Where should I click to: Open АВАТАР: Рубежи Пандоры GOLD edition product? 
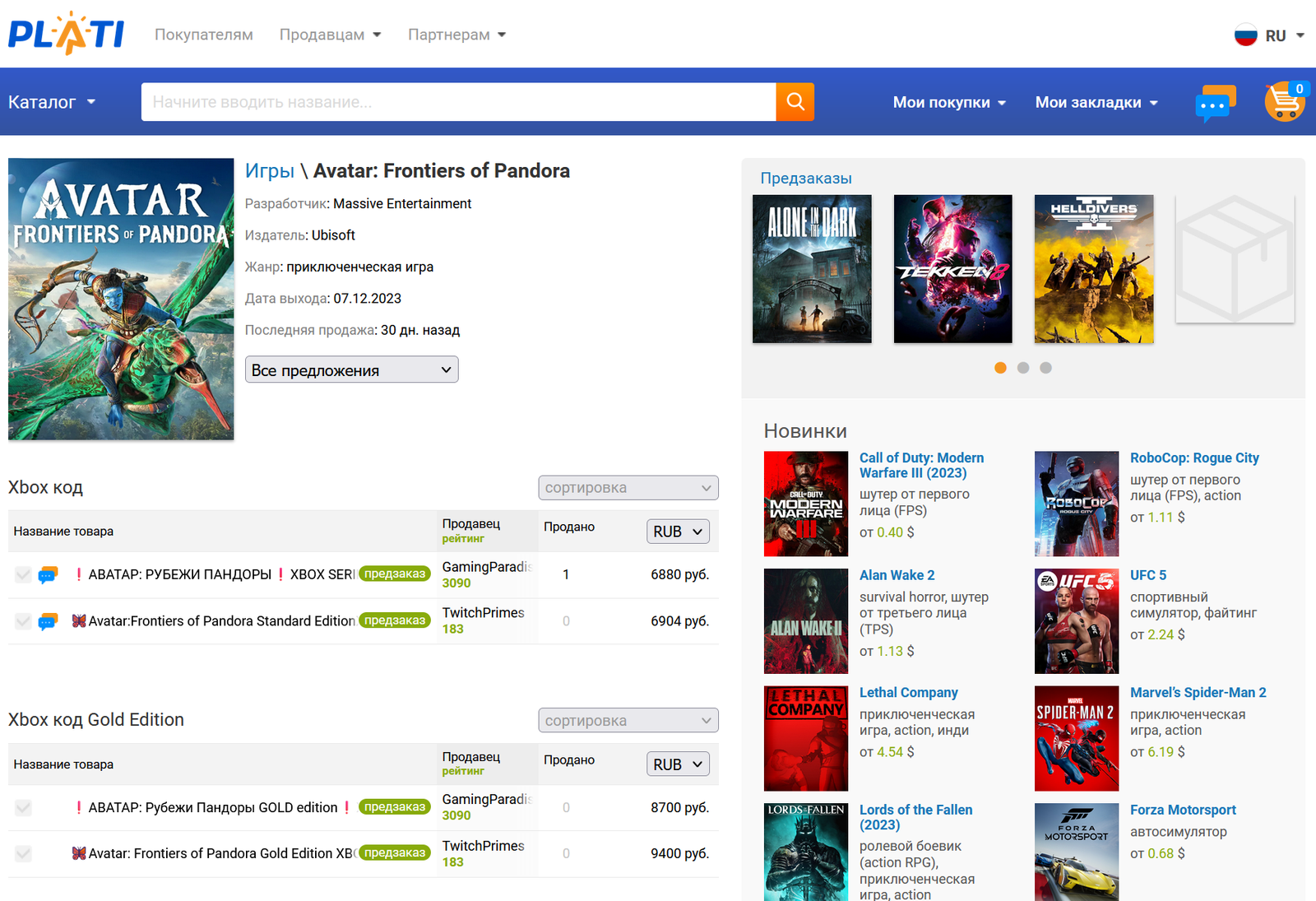(x=213, y=807)
